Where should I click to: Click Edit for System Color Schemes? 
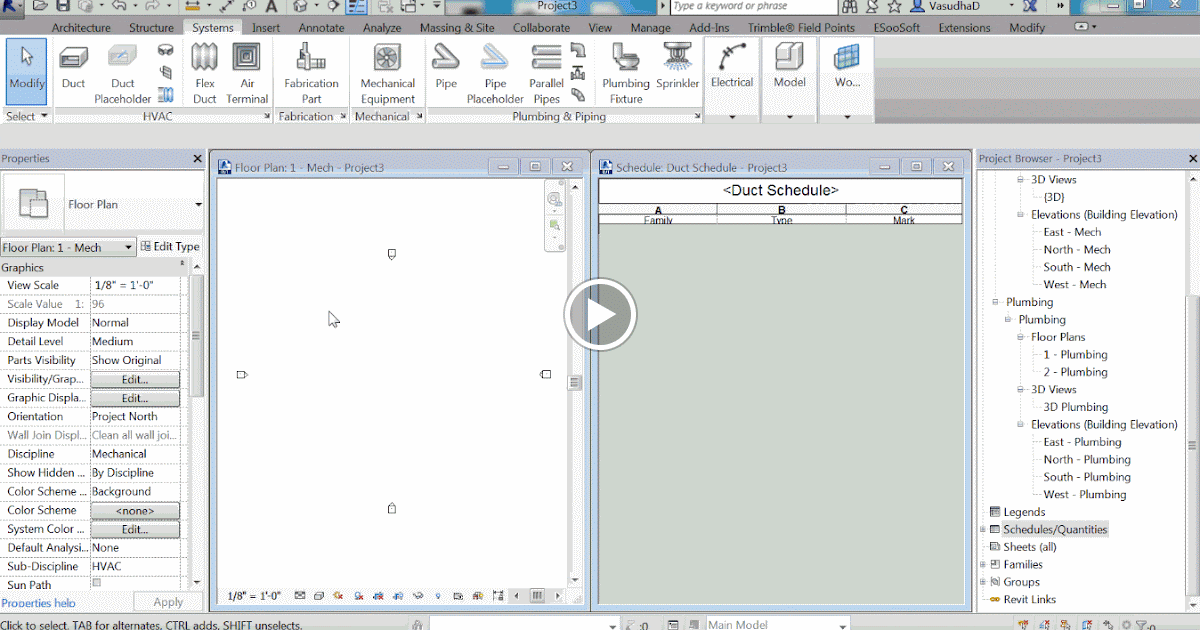point(135,529)
